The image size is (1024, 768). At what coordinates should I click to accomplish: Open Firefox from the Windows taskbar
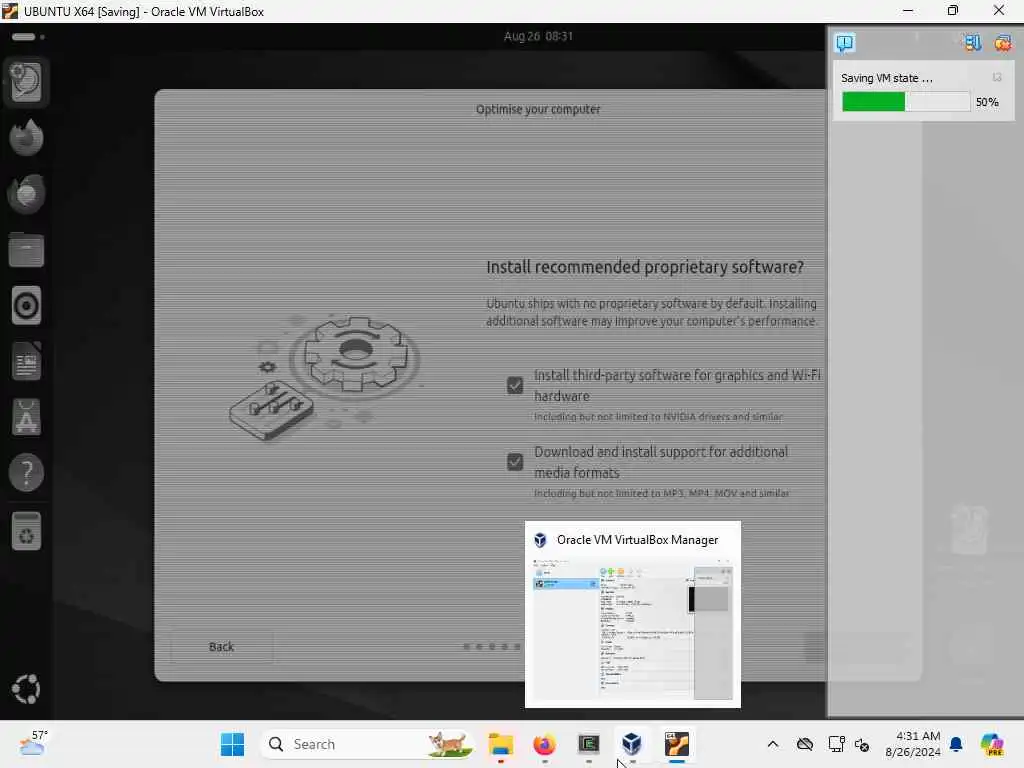tap(544, 744)
